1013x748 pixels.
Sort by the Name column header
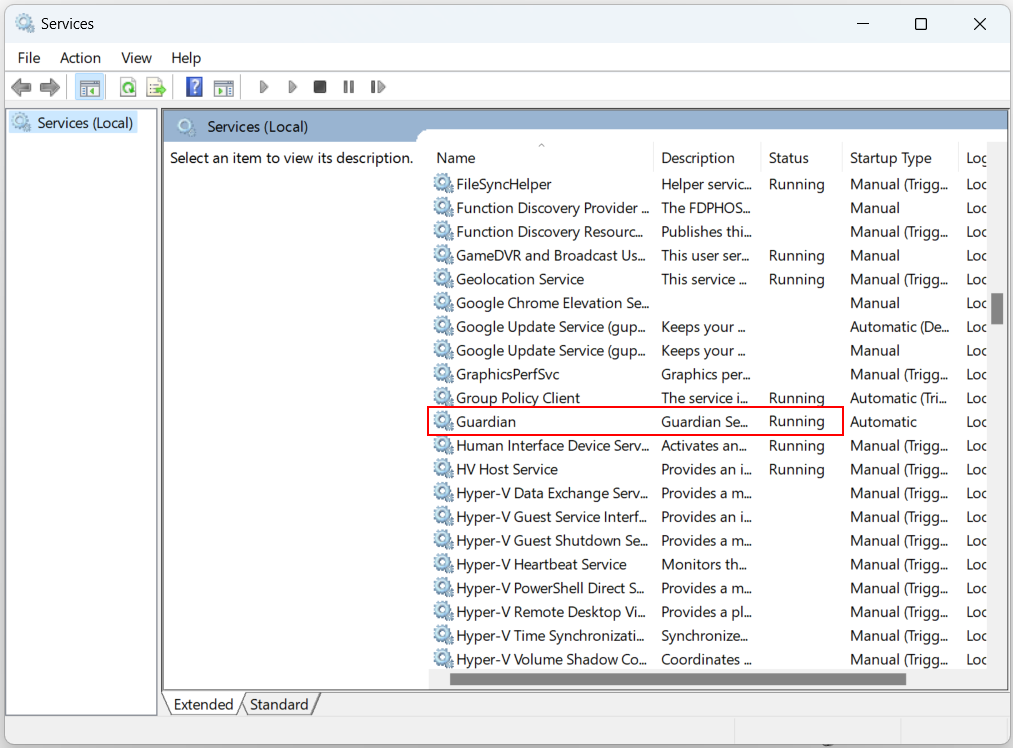tap(541, 158)
